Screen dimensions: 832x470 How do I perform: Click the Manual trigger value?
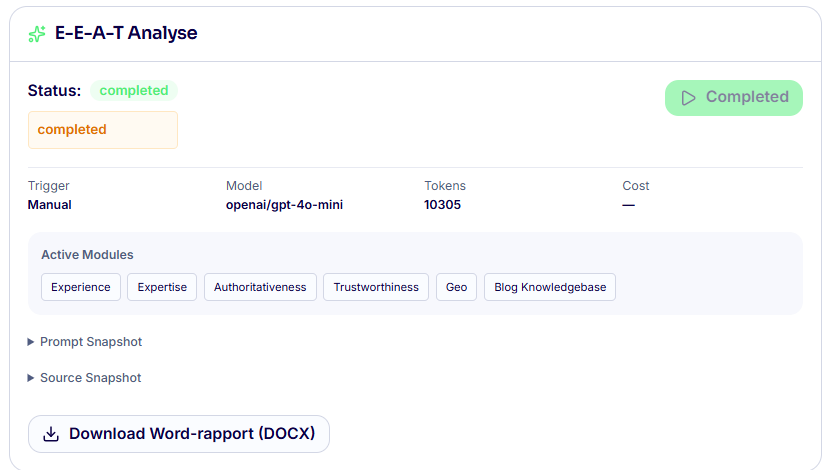pyautogui.click(x=49, y=205)
